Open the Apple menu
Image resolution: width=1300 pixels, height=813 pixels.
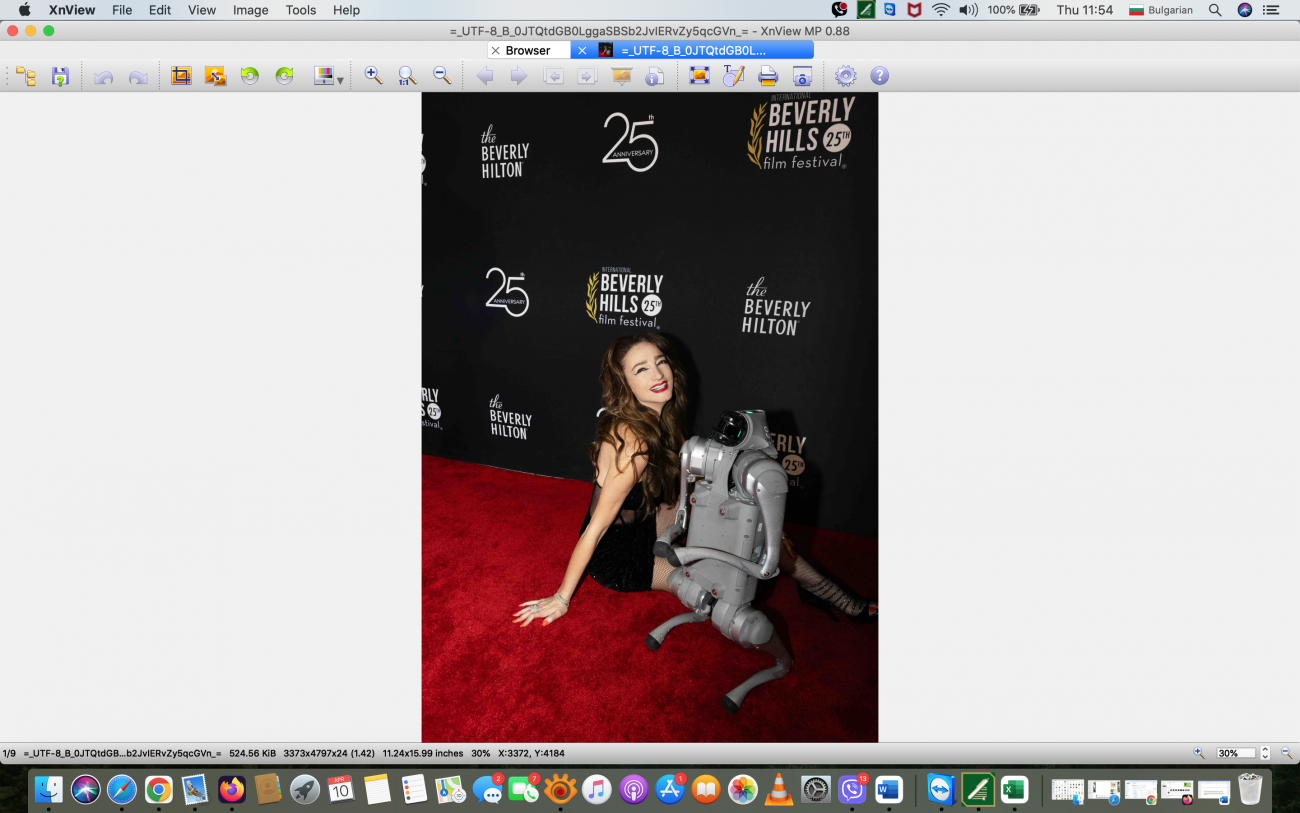tap(24, 10)
